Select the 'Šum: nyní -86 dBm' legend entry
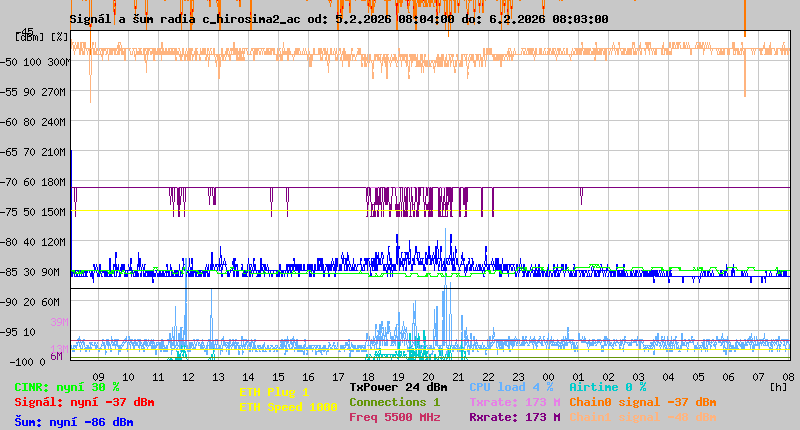 point(74,422)
